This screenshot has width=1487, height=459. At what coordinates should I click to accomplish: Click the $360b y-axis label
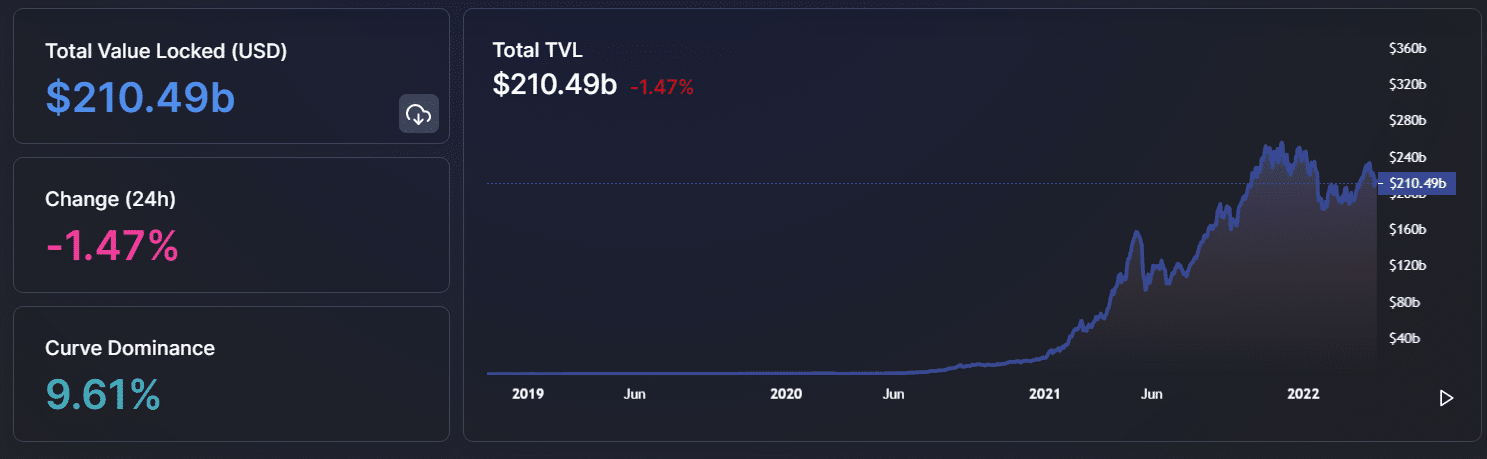coord(1407,48)
